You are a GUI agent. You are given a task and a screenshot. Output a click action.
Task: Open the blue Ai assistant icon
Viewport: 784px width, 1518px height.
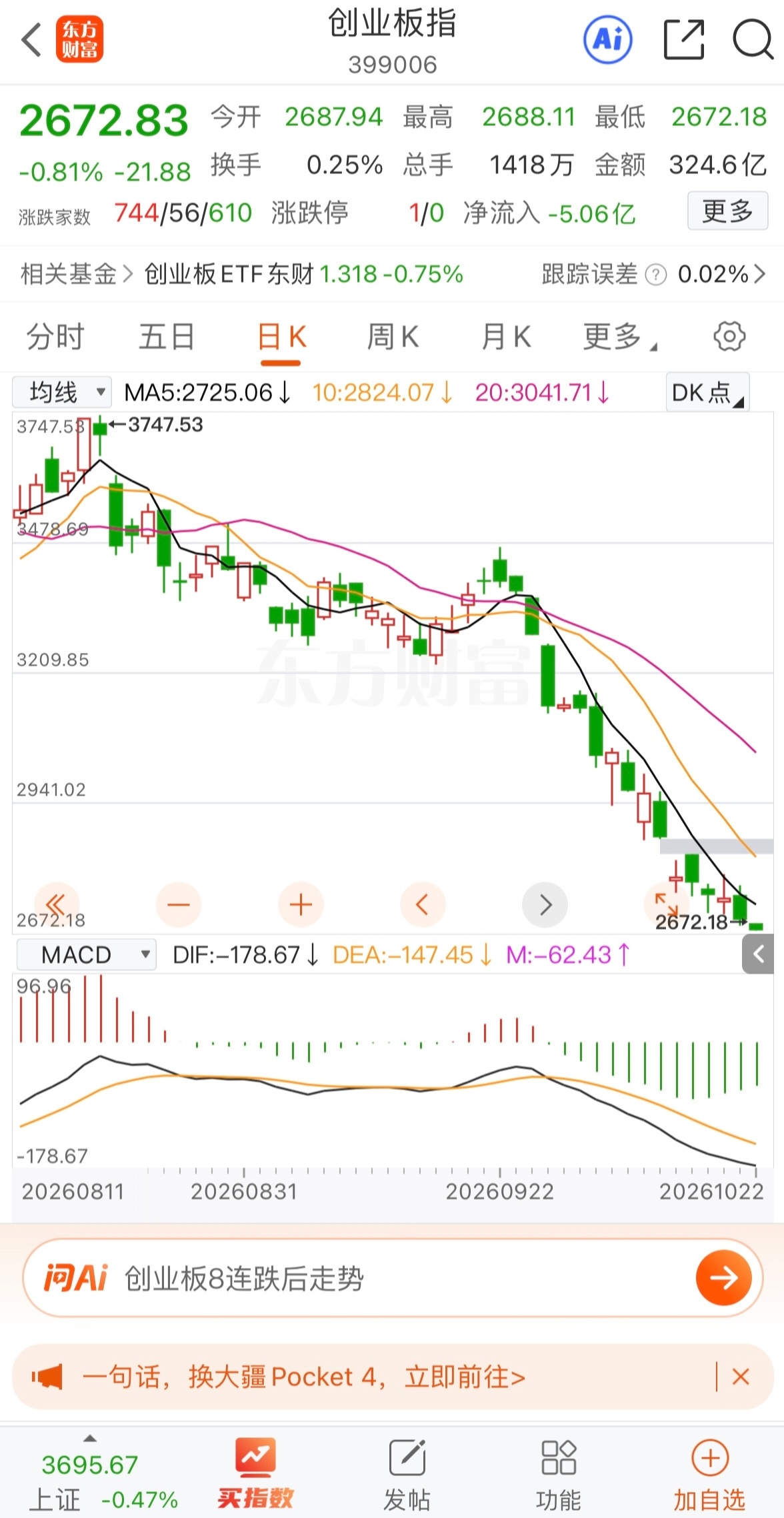[608, 39]
